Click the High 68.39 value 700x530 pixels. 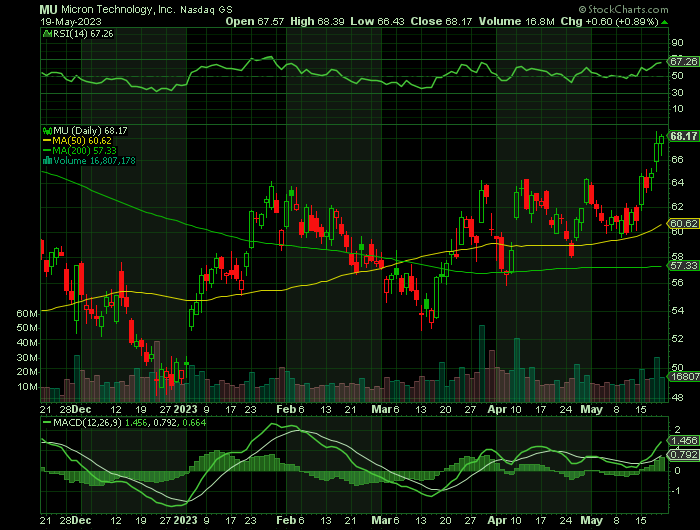coord(317,21)
